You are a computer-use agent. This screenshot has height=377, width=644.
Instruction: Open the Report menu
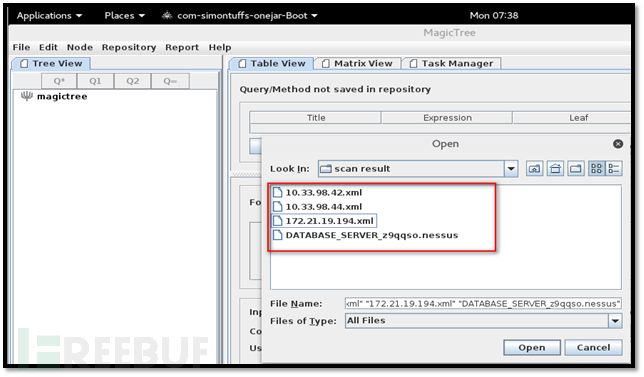pyautogui.click(x=182, y=47)
